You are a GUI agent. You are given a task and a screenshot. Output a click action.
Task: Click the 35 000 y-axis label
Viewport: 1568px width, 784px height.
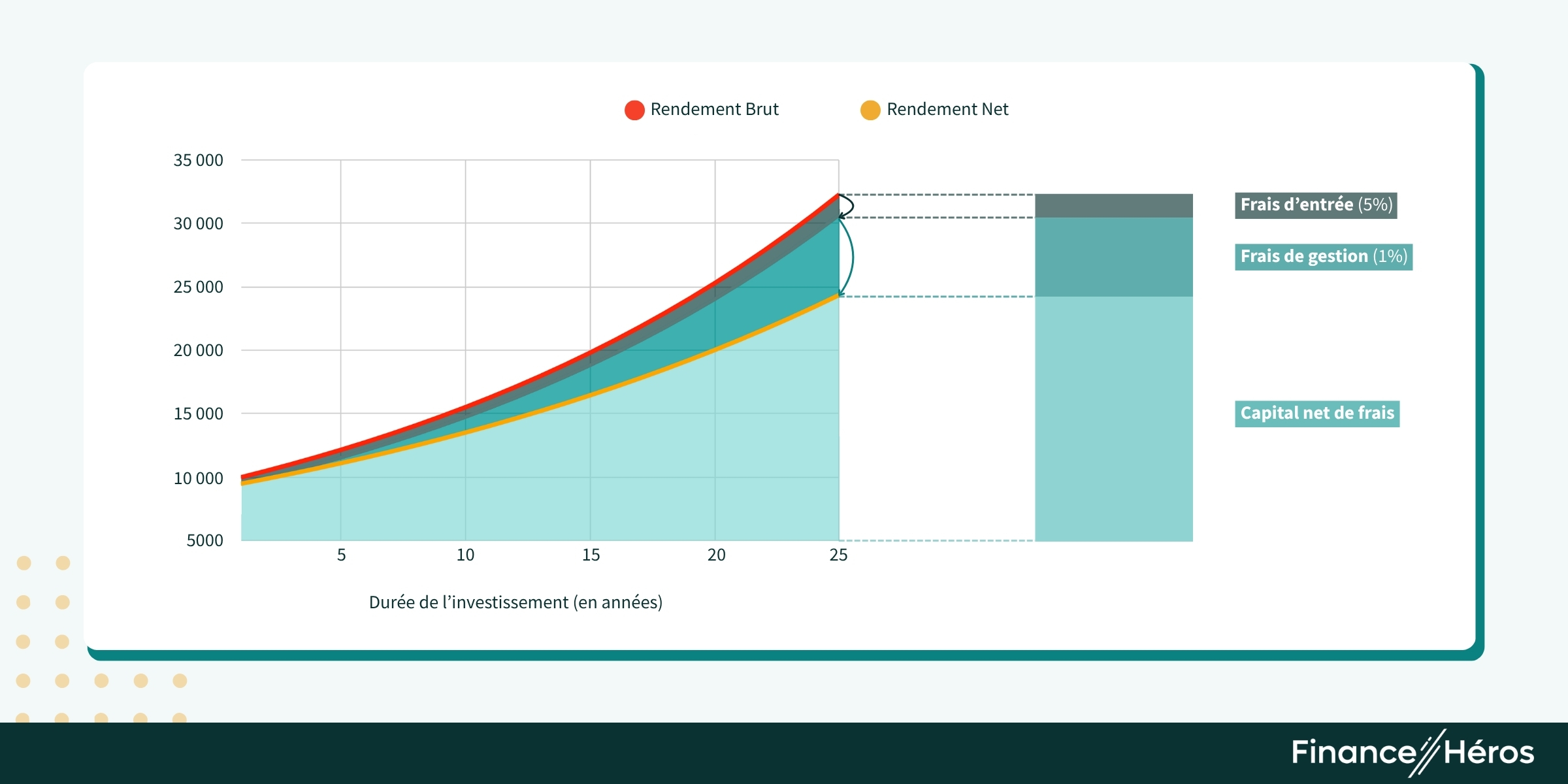tap(198, 160)
